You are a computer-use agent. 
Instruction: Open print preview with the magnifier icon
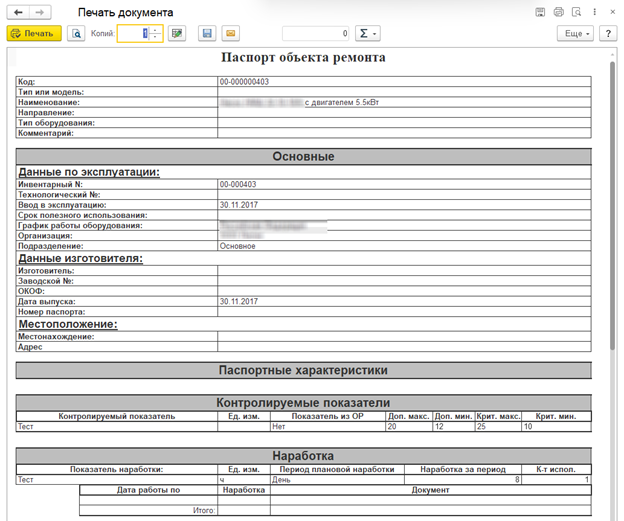point(76,33)
